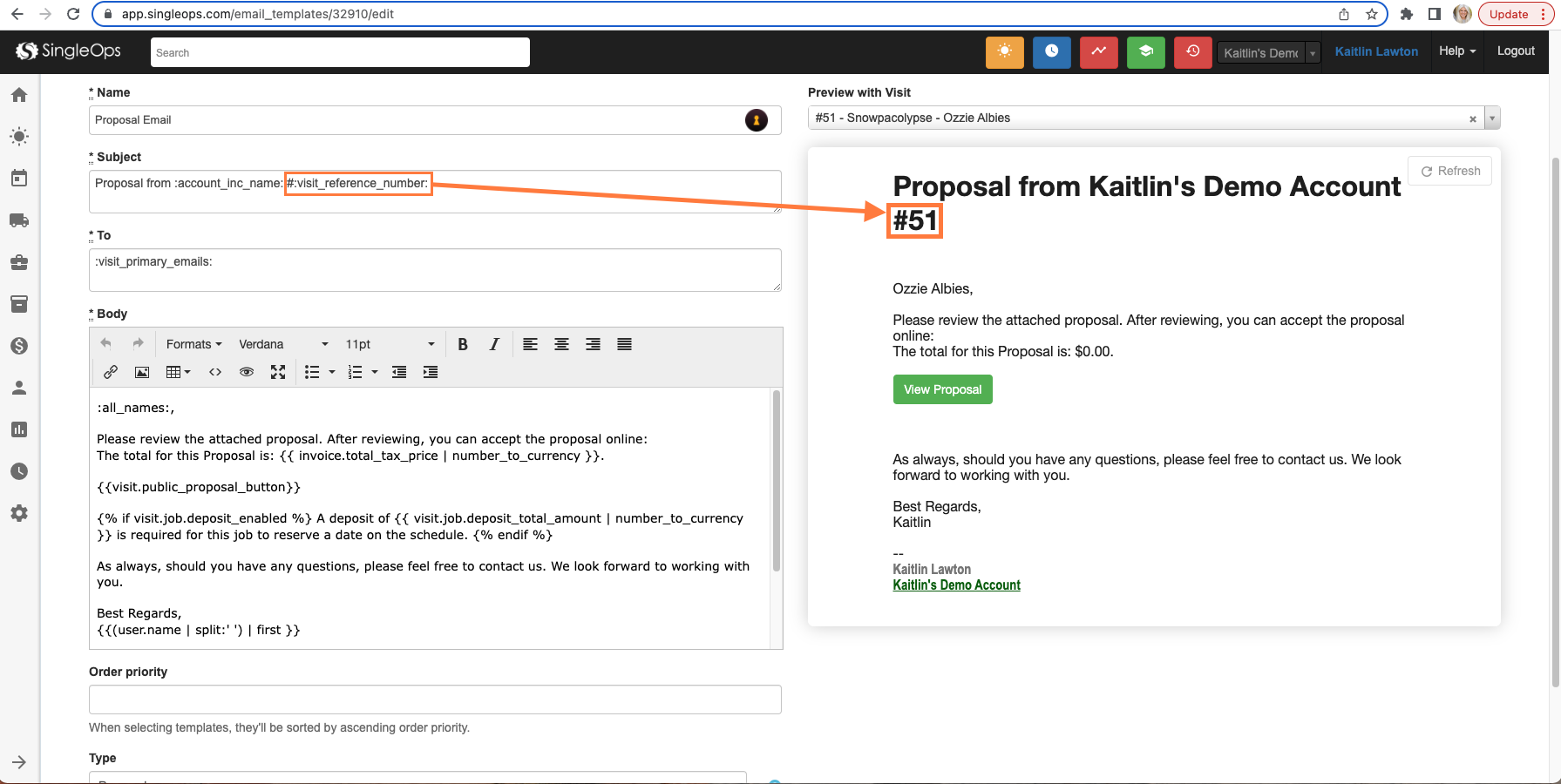This screenshot has height=784, width=1561.
Task: Open the Verdana font family dropdown
Action: pyautogui.click(x=283, y=344)
